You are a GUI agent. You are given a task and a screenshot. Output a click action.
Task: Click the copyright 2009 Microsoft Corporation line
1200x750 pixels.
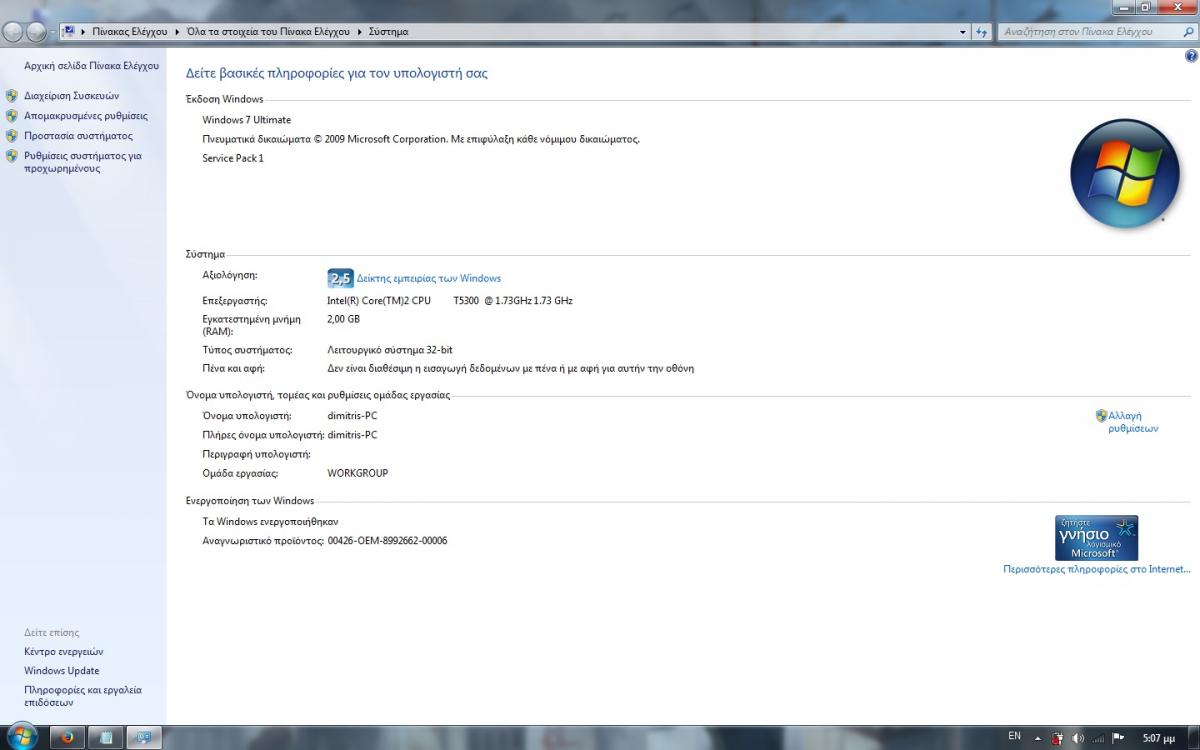tap(421, 139)
